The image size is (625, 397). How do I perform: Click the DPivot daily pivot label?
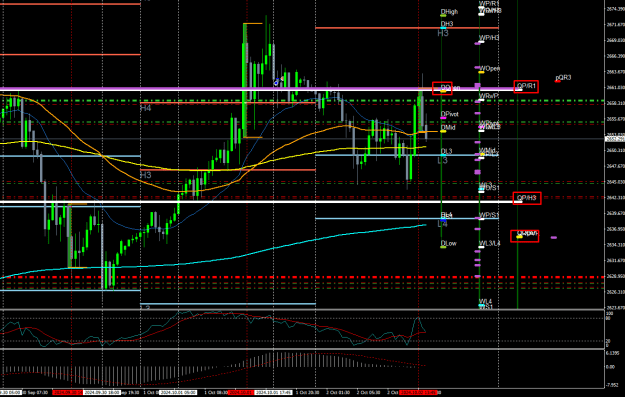tap(450, 114)
